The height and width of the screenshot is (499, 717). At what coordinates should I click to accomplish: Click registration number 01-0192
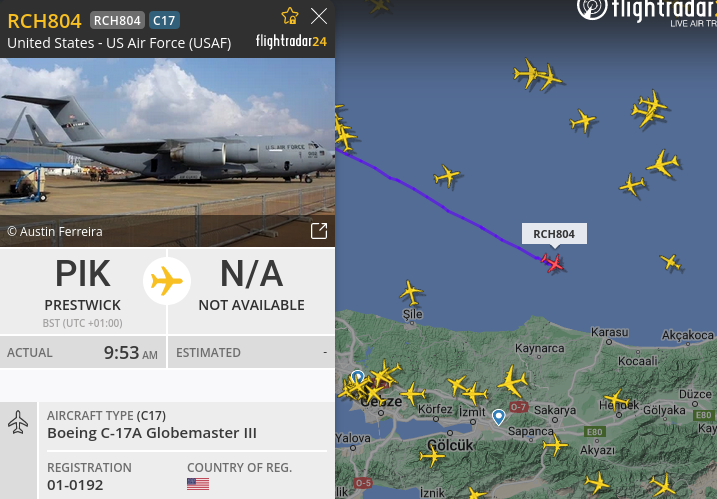[x=75, y=485]
